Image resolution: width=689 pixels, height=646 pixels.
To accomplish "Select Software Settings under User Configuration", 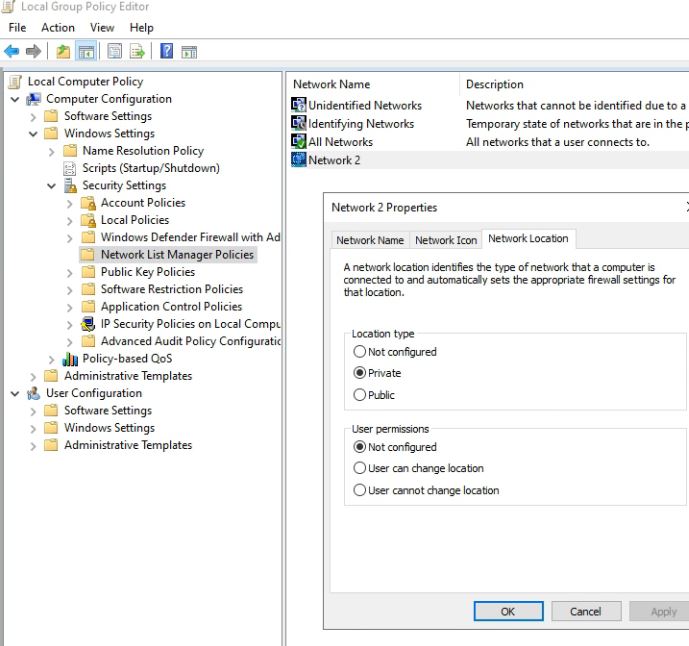I will [108, 410].
